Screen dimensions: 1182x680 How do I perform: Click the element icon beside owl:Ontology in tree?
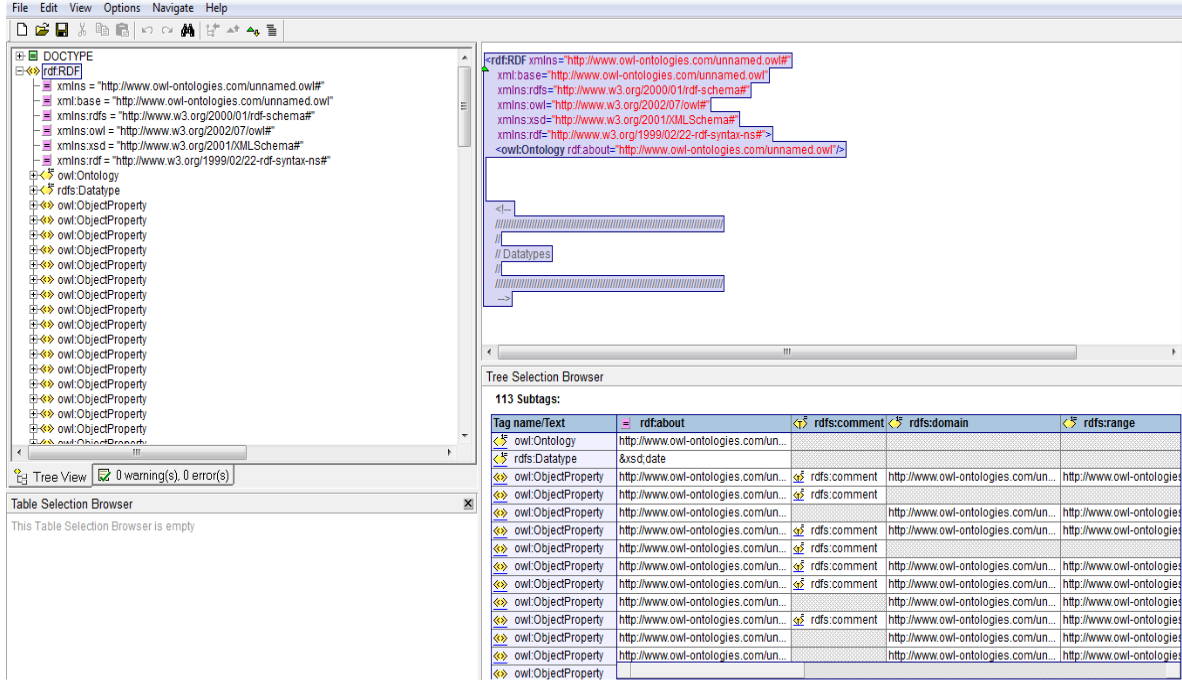coord(47,175)
